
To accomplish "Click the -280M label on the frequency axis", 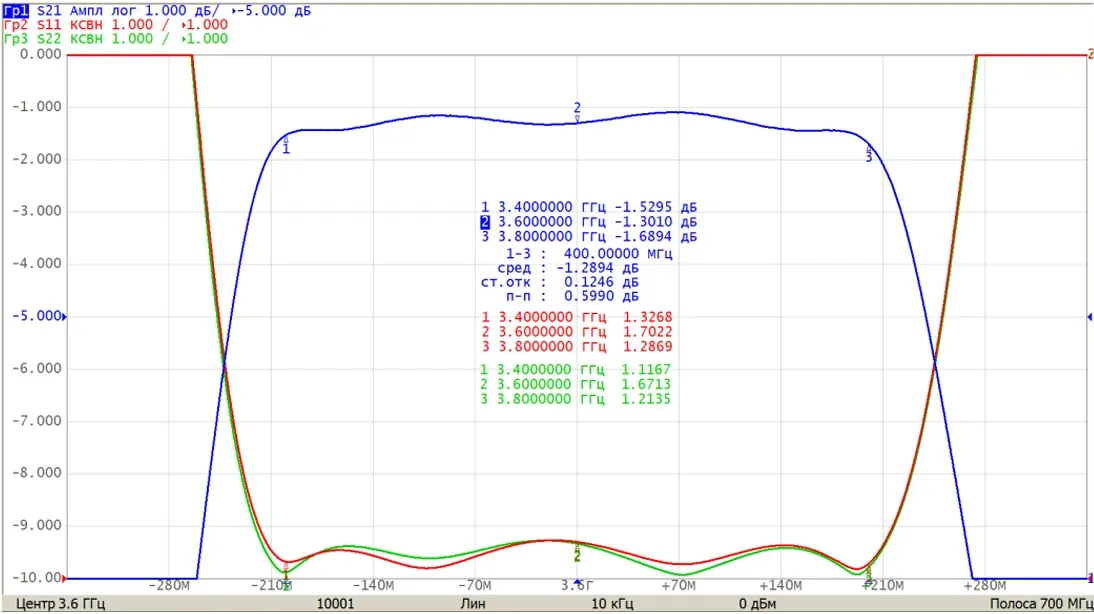I will pos(169,585).
